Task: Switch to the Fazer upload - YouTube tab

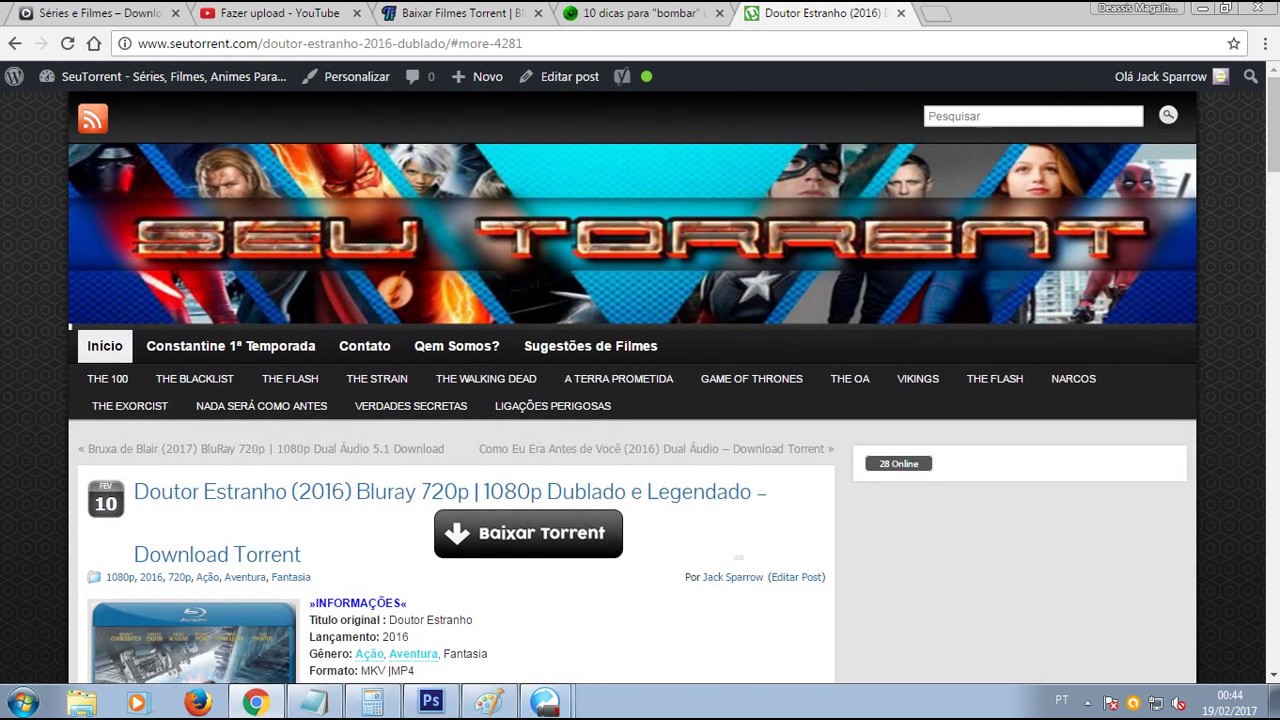Action: click(278, 14)
